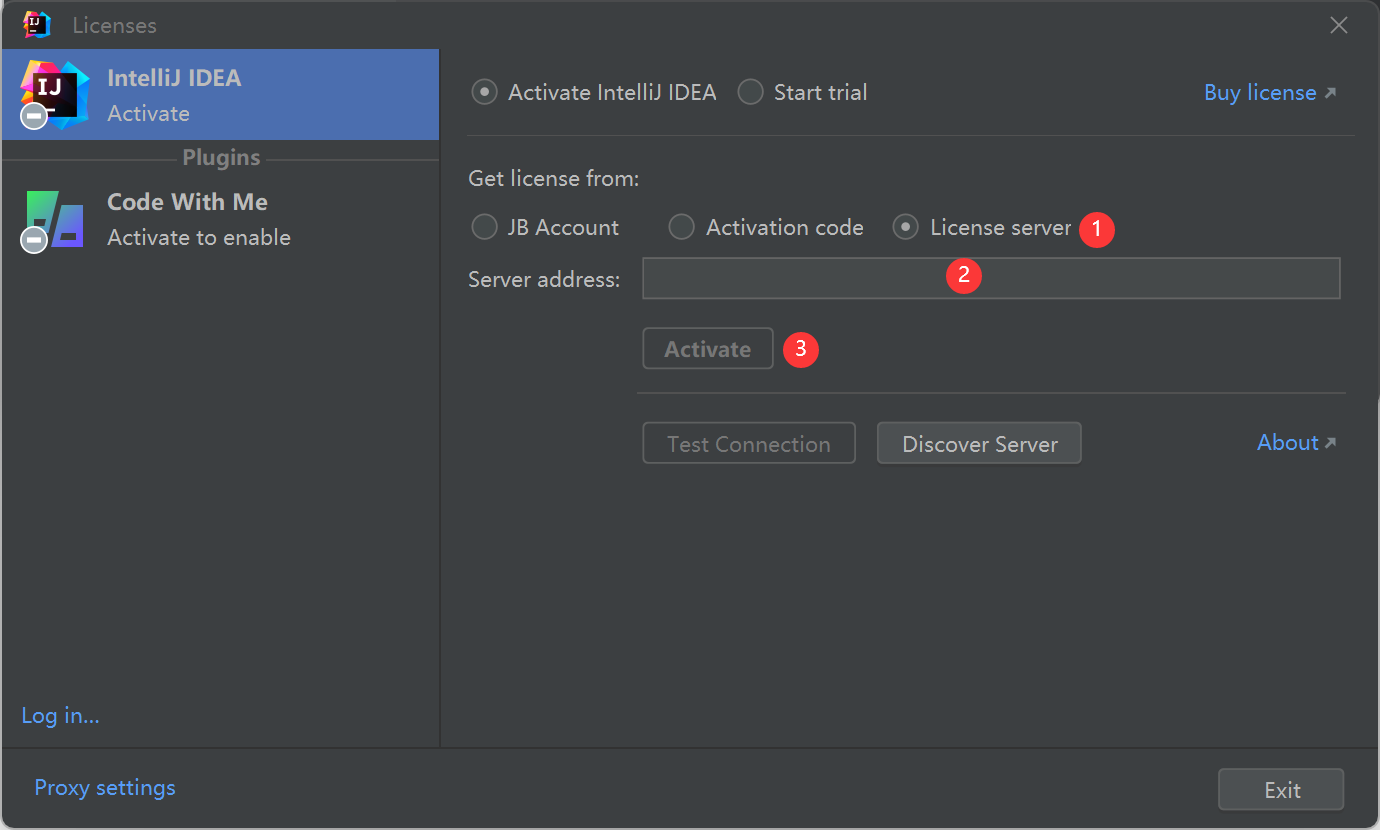The width and height of the screenshot is (1380, 830).
Task: Click the Exit button
Action: (1281, 790)
